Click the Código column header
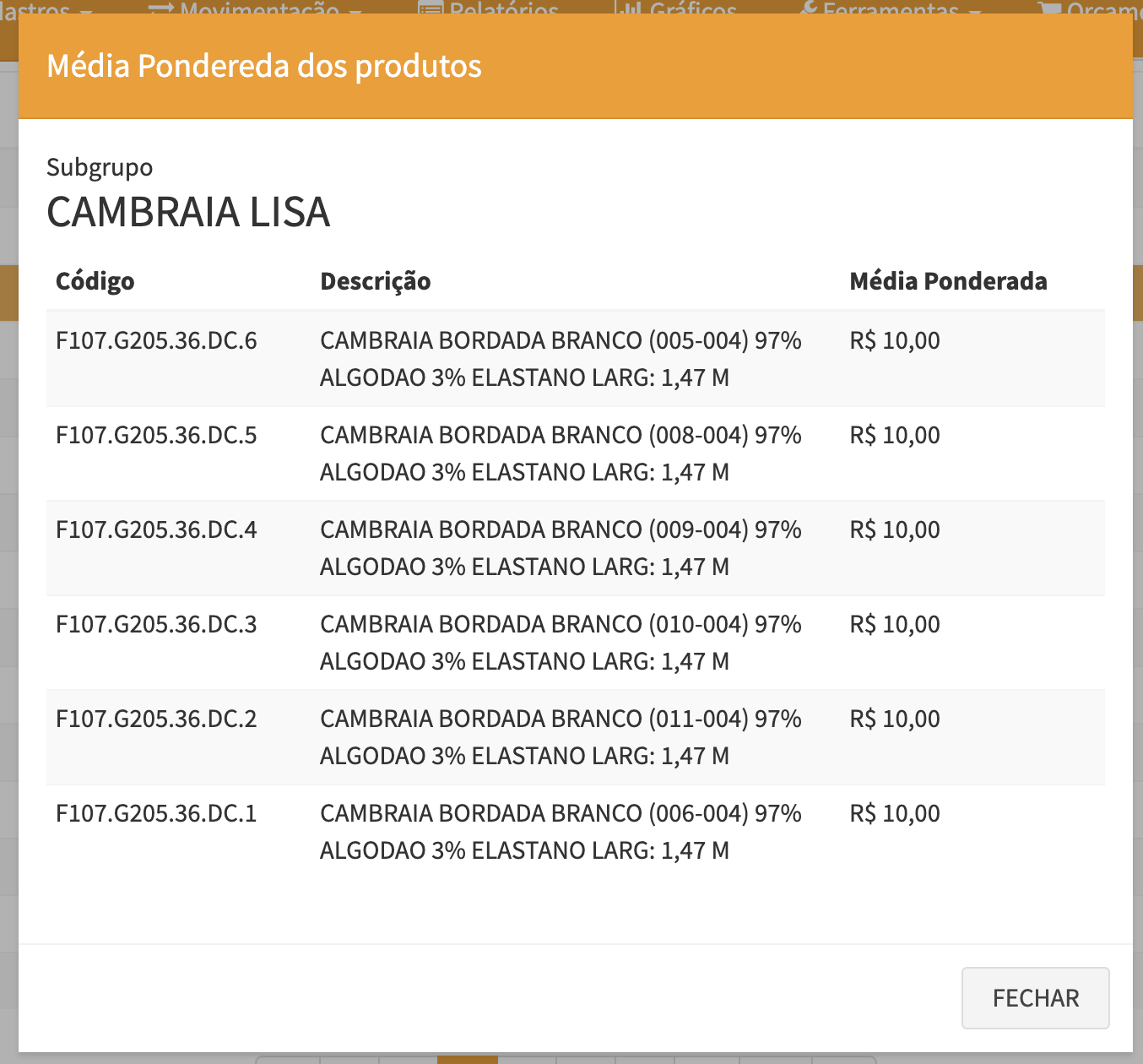The width and height of the screenshot is (1143, 1064). pos(95,281)
